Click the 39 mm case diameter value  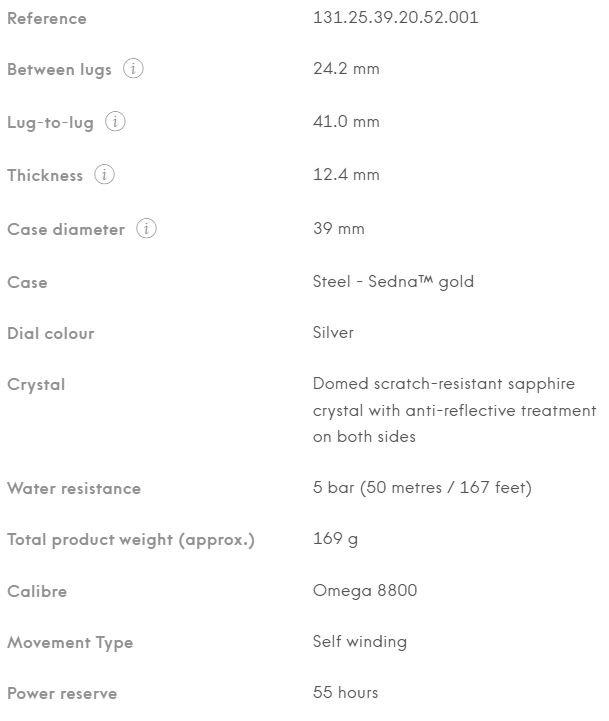pyautogui.click(x=339, y=229)
